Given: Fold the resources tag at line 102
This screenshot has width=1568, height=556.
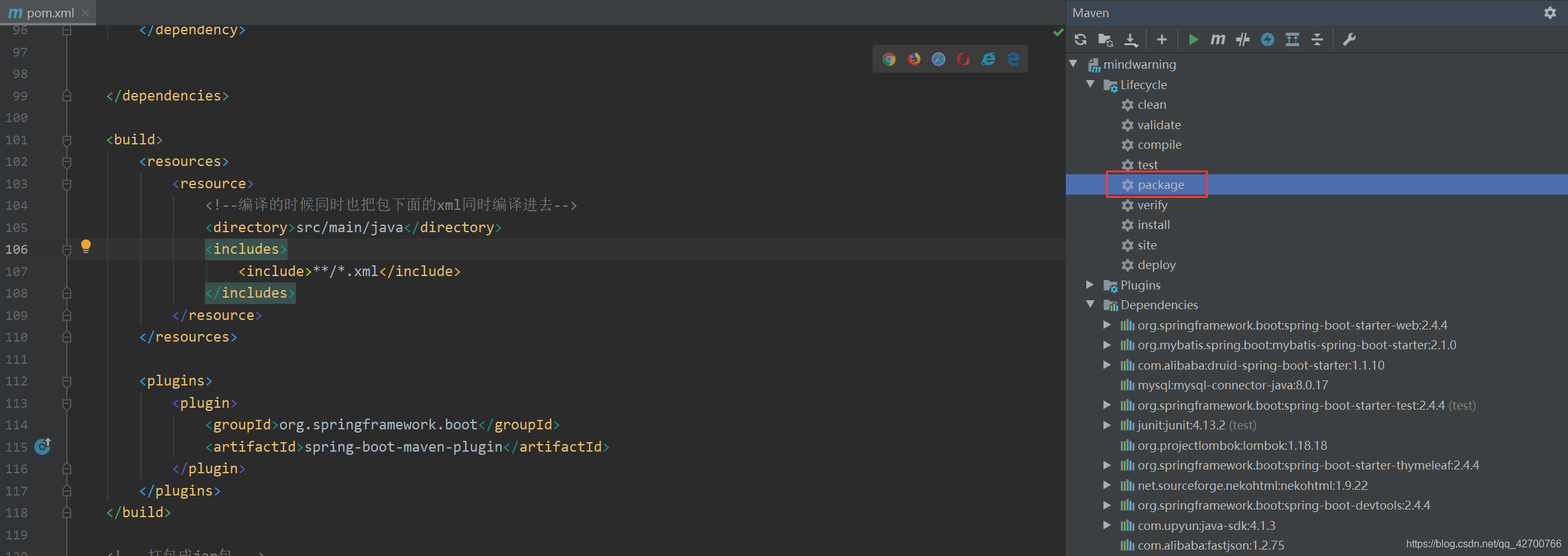Looking at the screenshot, I should click(x=67, y=162).
